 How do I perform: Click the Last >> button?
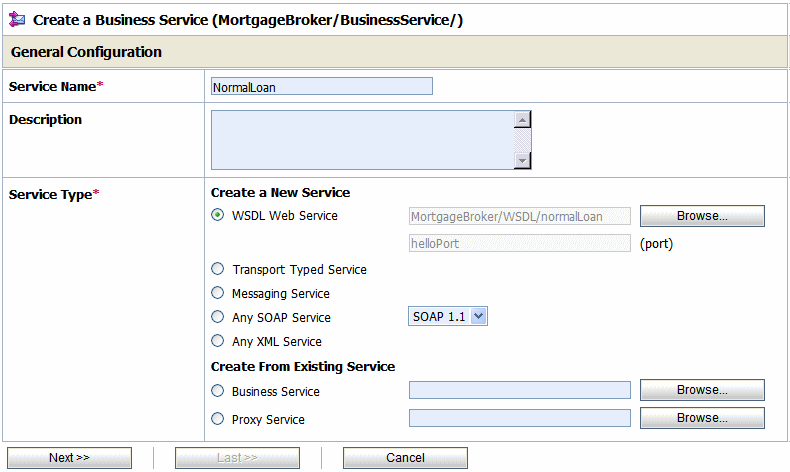(237, 458)
